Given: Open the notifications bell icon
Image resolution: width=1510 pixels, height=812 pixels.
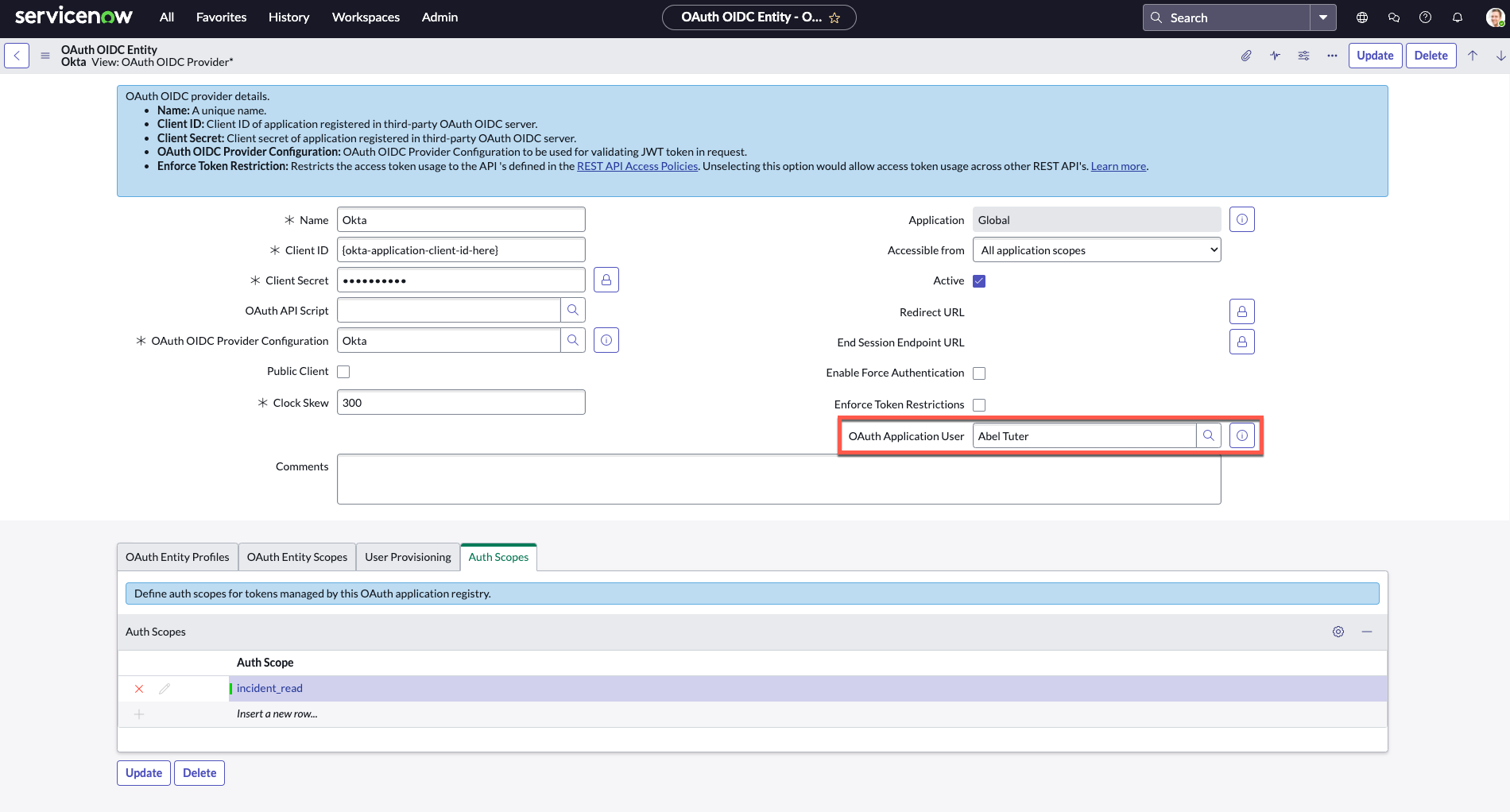Looking at the screenshot, I should [x=1458, y=17].
